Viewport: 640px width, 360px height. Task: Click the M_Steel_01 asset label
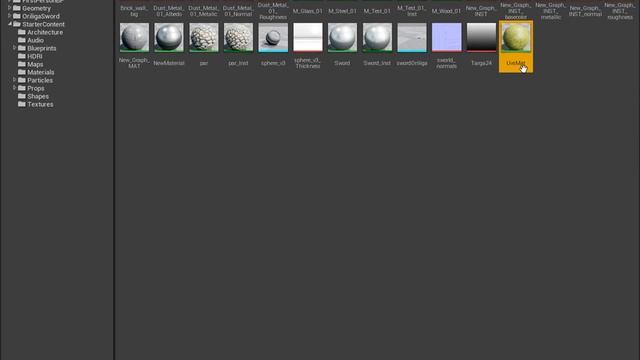(342, 11)
